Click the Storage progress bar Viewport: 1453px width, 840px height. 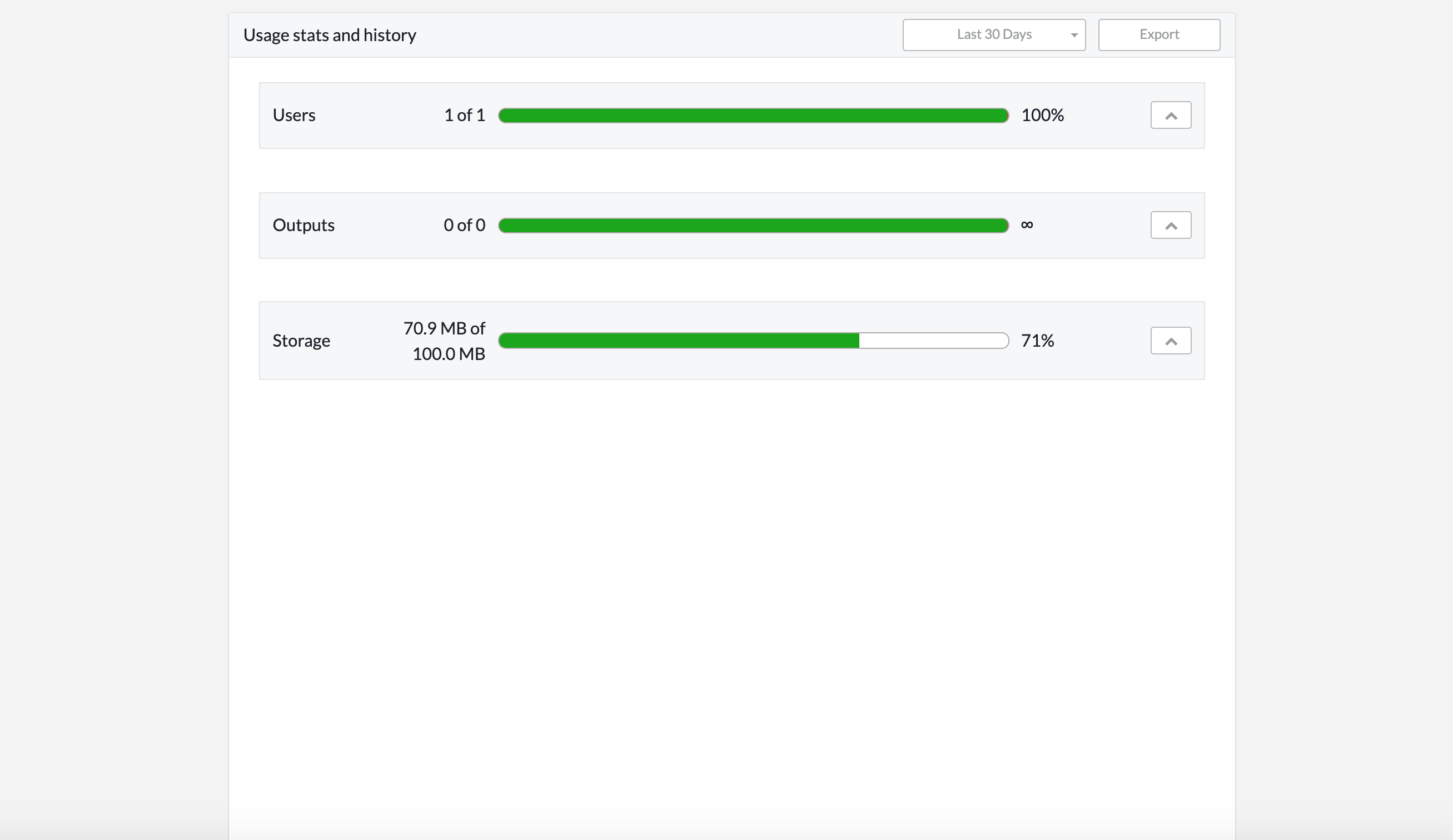tap(753, 341)
